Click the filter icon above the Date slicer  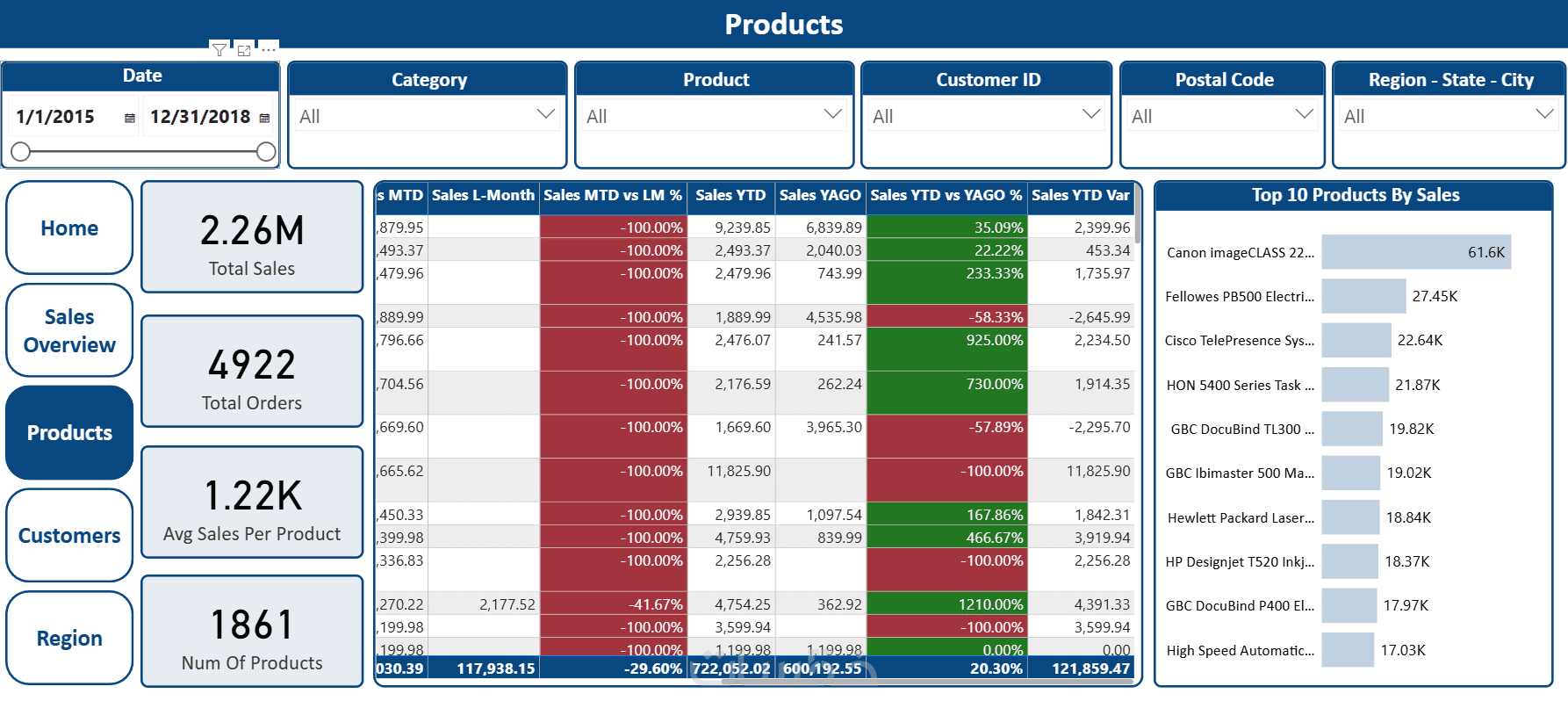coord(219,50)
